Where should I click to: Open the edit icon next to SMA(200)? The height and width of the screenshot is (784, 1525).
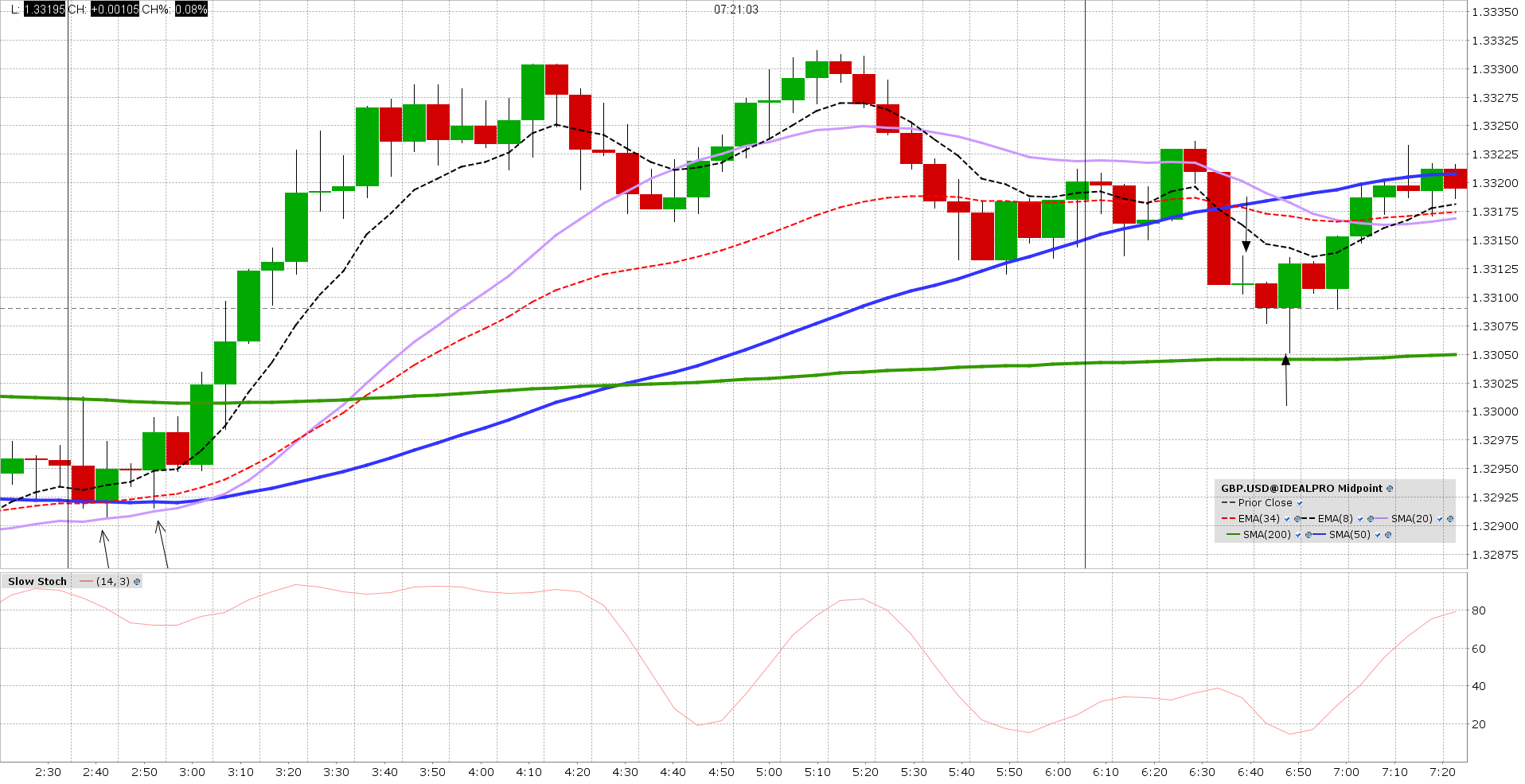1309,535
